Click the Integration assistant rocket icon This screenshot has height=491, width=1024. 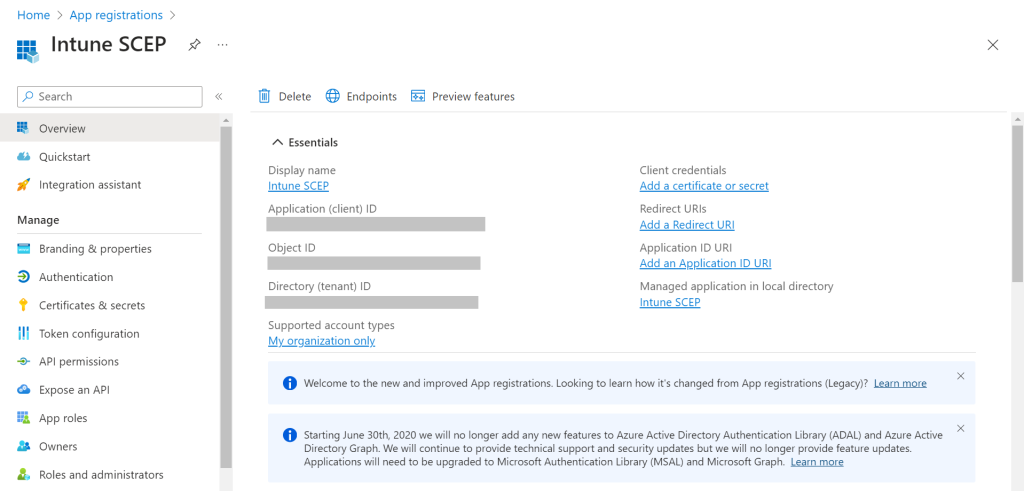24,185
